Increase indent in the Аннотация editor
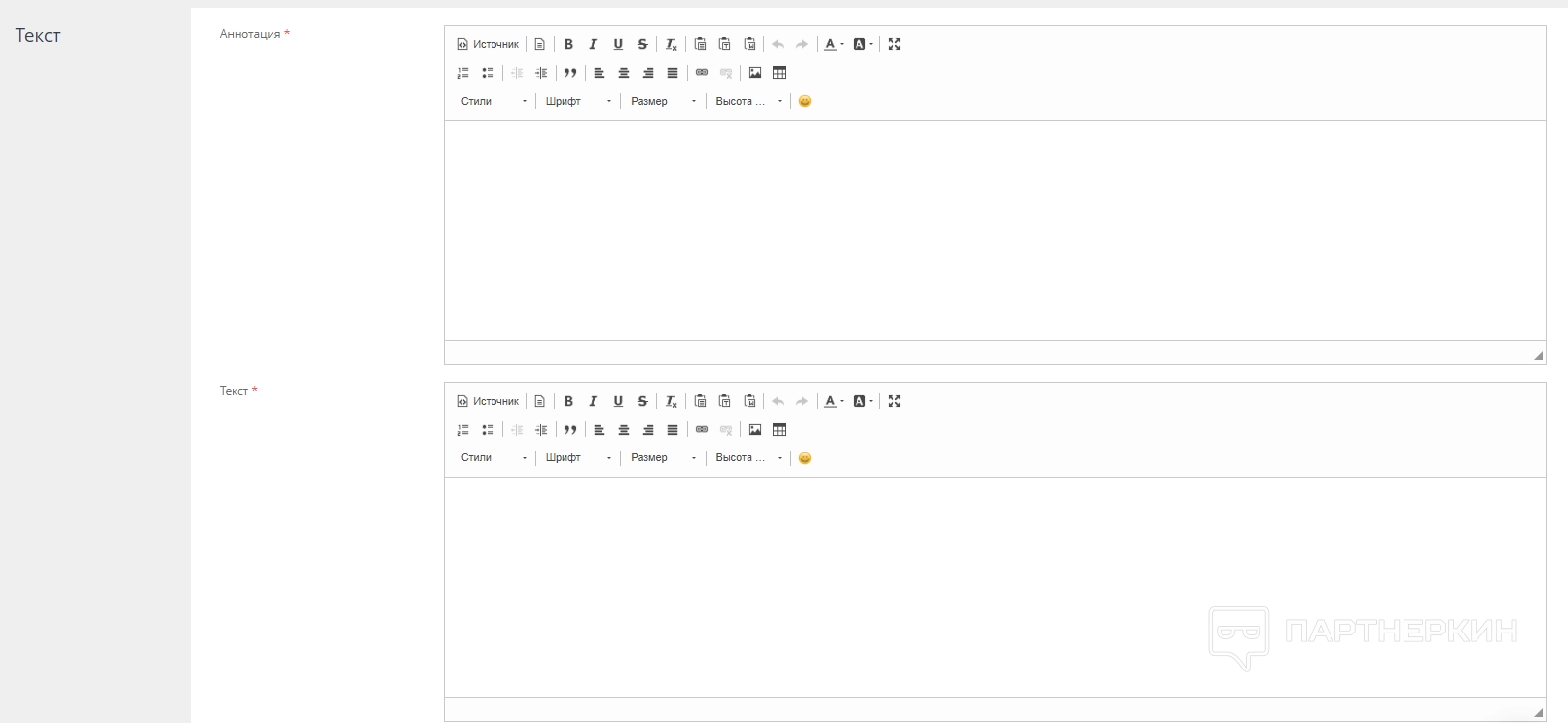 click(541, 73)
